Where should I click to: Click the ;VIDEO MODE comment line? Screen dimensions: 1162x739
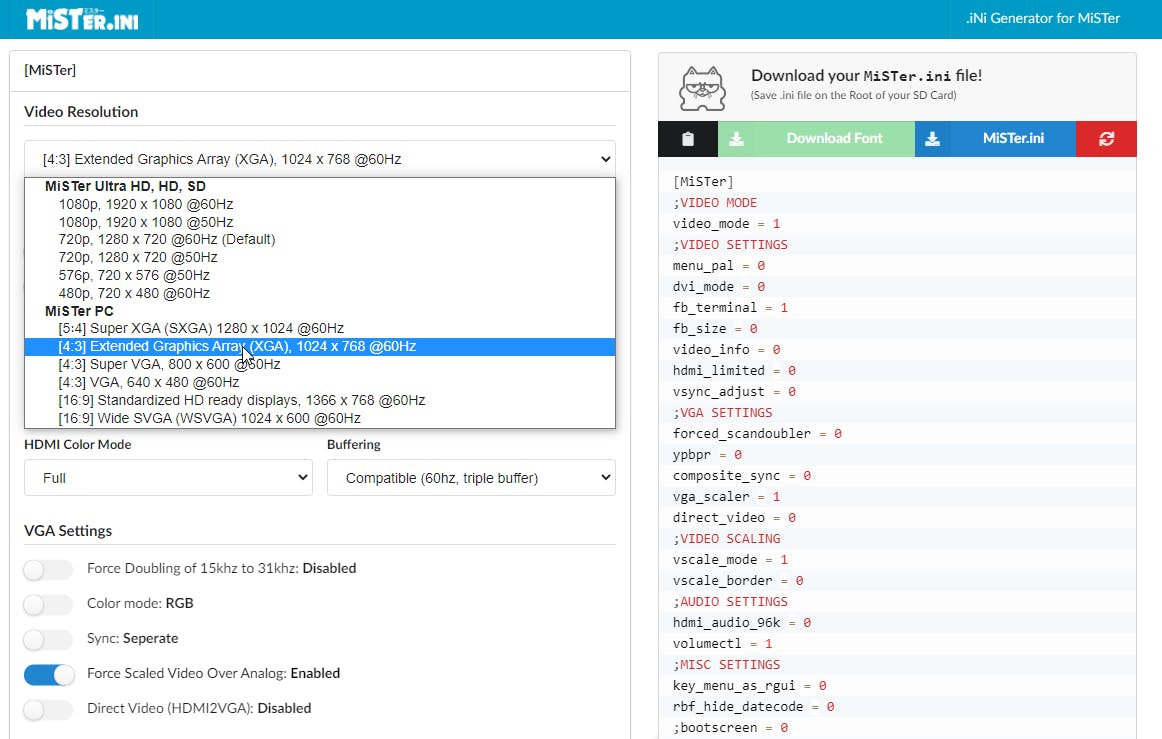tap(897, 202)
